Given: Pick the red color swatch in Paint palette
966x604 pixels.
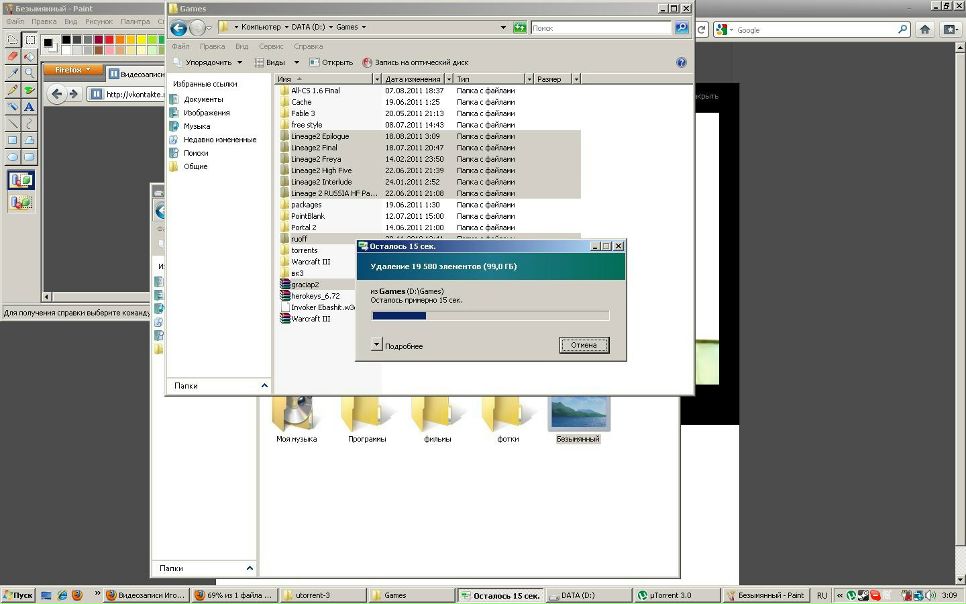Looking at the screenshot, I should point(111,40).
